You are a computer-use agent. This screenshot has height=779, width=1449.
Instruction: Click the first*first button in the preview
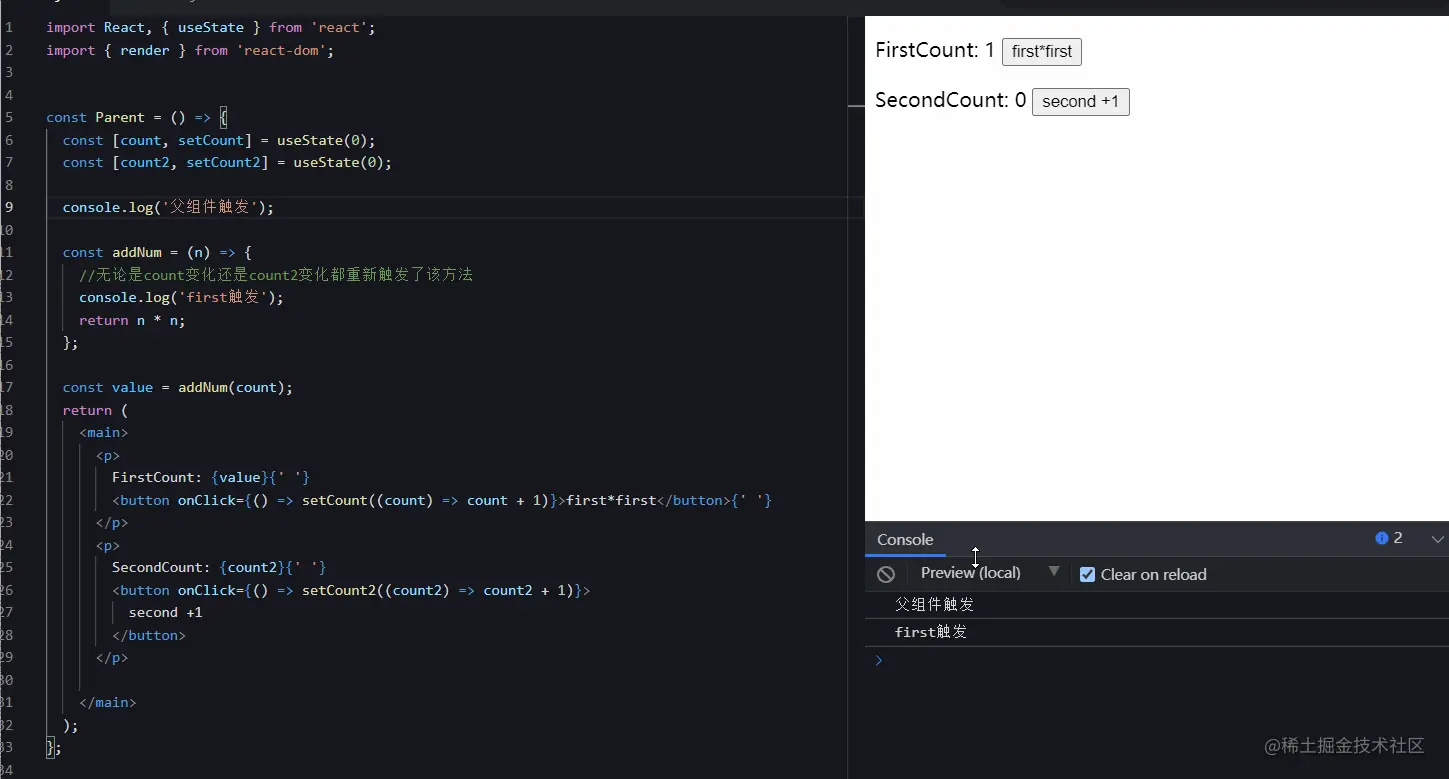(x=1041, y=51)
